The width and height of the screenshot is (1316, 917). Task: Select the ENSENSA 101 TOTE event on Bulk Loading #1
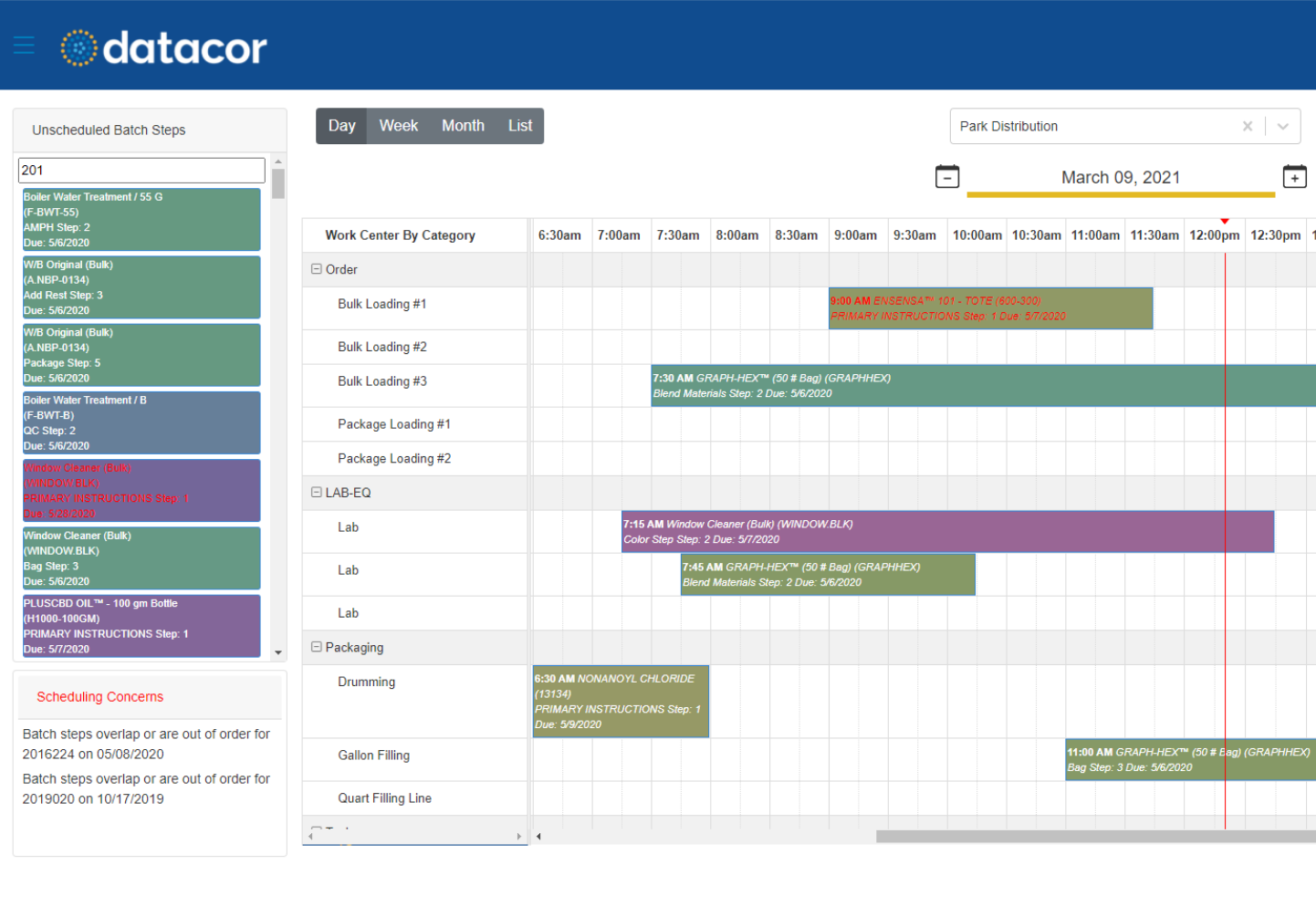tap(990, 307)
